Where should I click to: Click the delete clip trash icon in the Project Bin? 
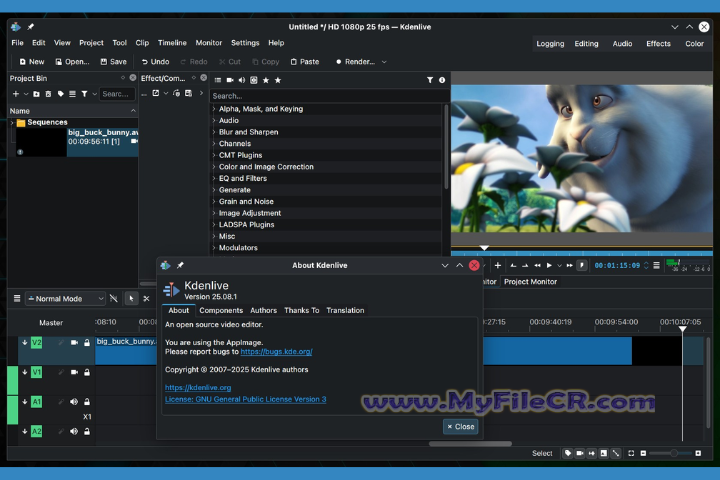pyautogui.click(x=48, y=94)
